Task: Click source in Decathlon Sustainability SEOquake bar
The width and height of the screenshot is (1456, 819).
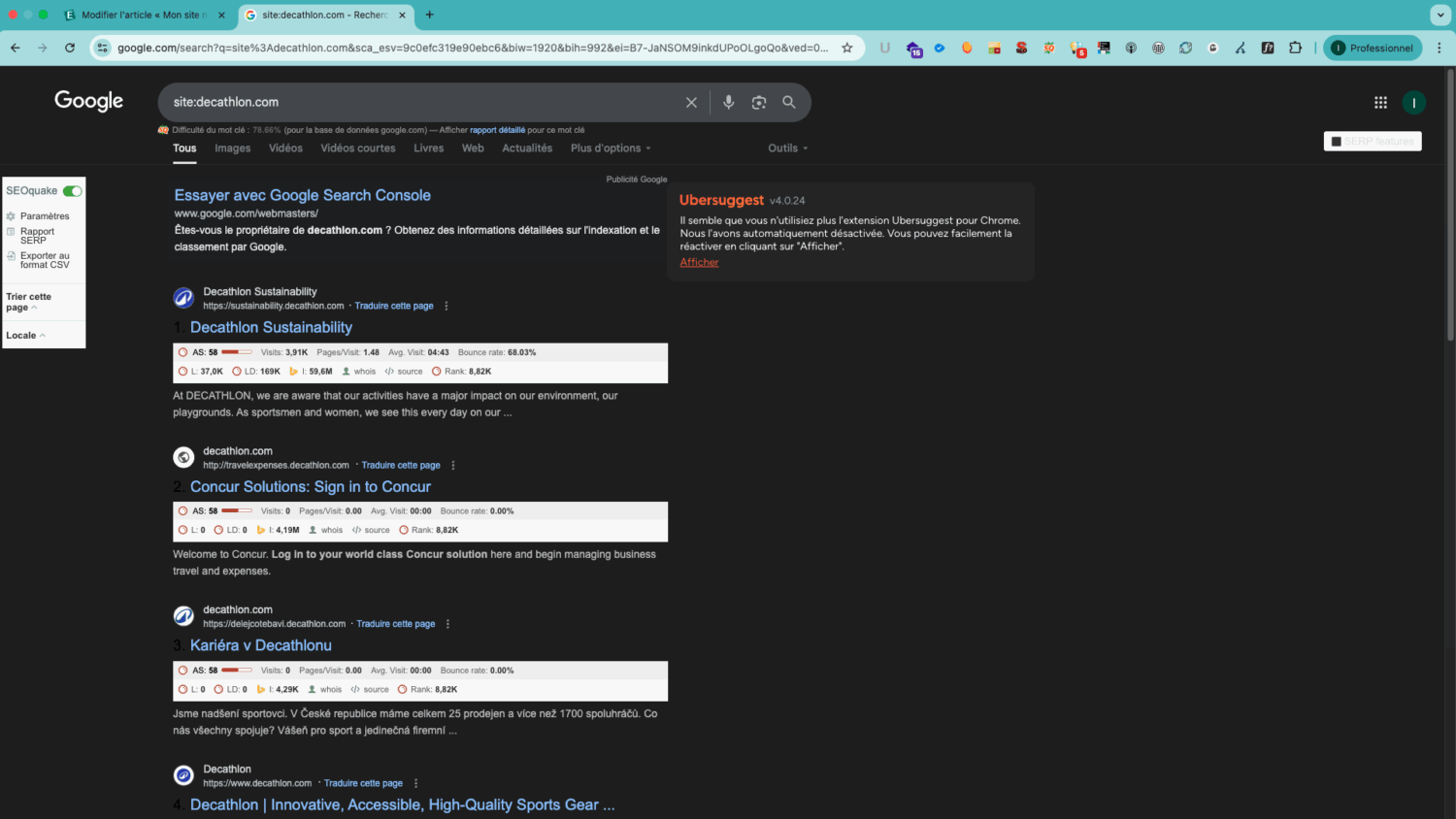Action: click(404, 372)
